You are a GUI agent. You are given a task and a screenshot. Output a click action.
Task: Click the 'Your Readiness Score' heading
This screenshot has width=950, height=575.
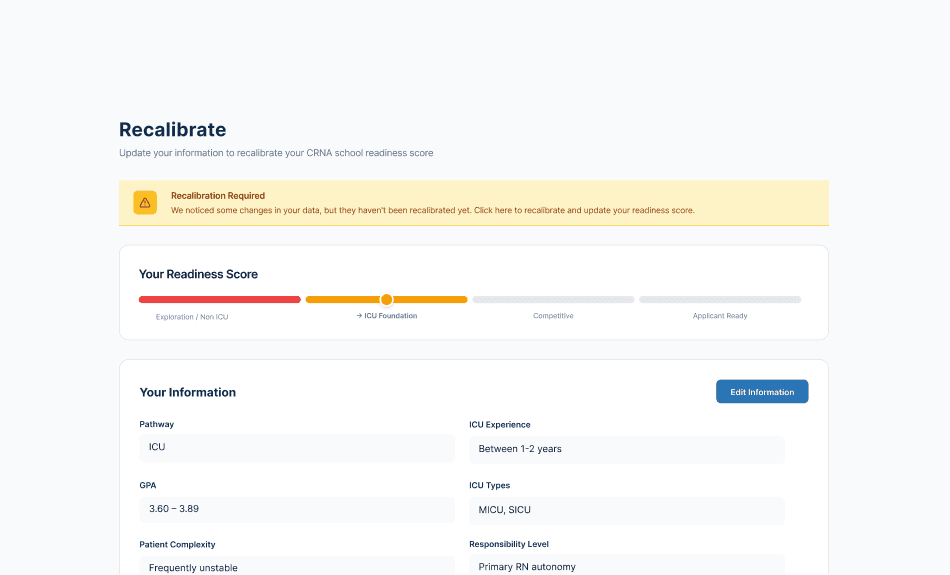[x=198, y=274]
